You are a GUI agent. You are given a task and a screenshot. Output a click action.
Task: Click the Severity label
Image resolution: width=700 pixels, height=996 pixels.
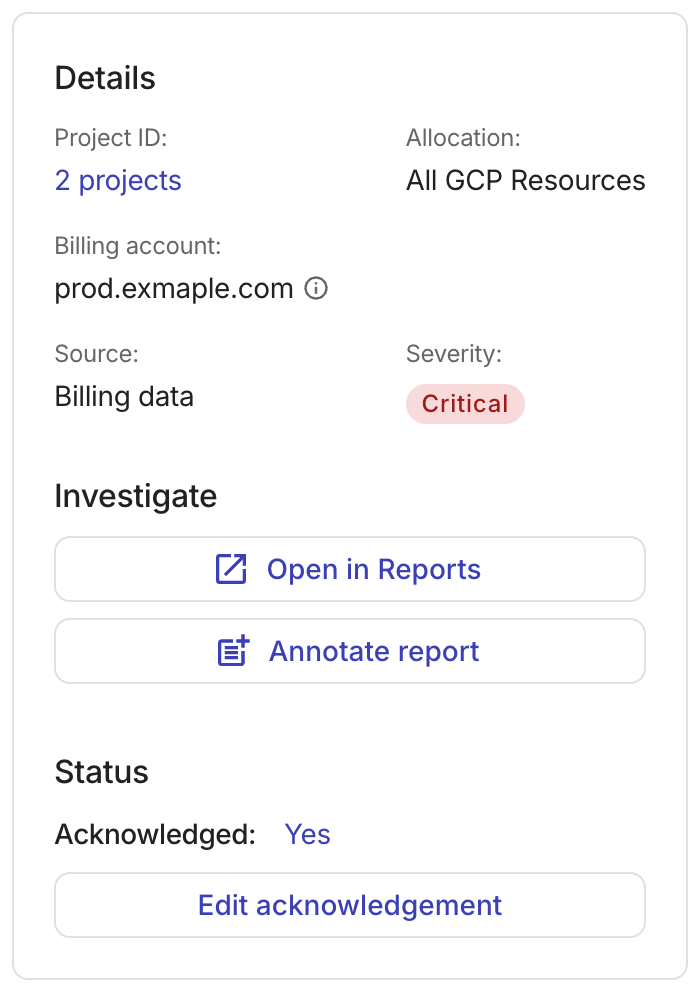point(454,354)
